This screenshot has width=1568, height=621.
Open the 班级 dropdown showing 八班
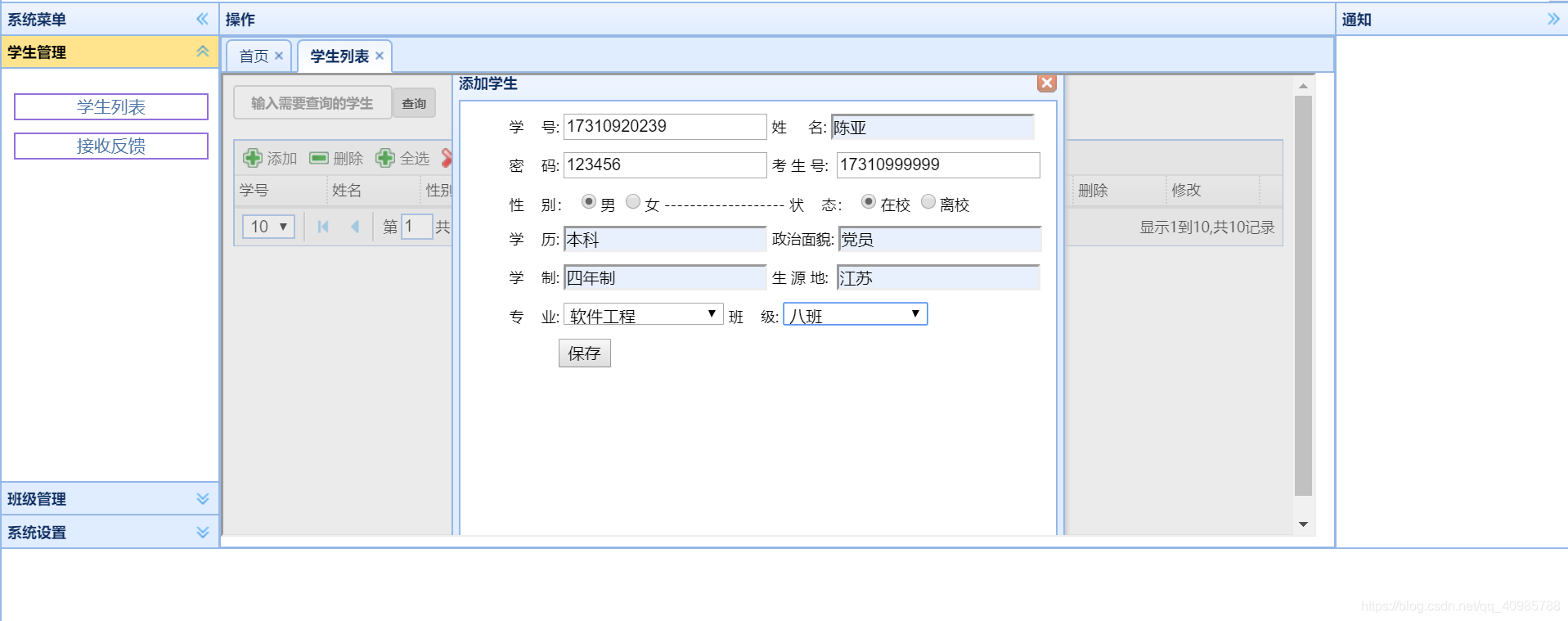856,314
